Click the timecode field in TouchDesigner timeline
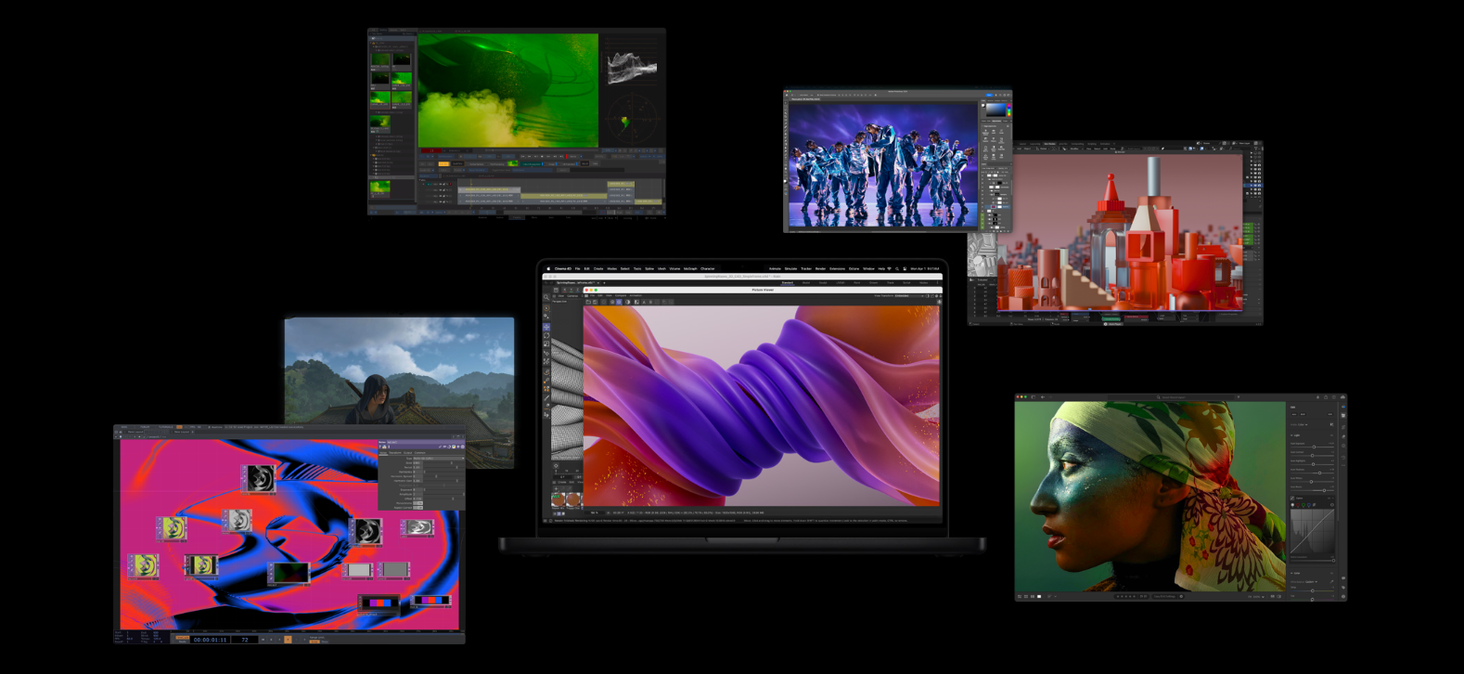The height and width of the screenshot is (674, 1464). coord(210,640)
